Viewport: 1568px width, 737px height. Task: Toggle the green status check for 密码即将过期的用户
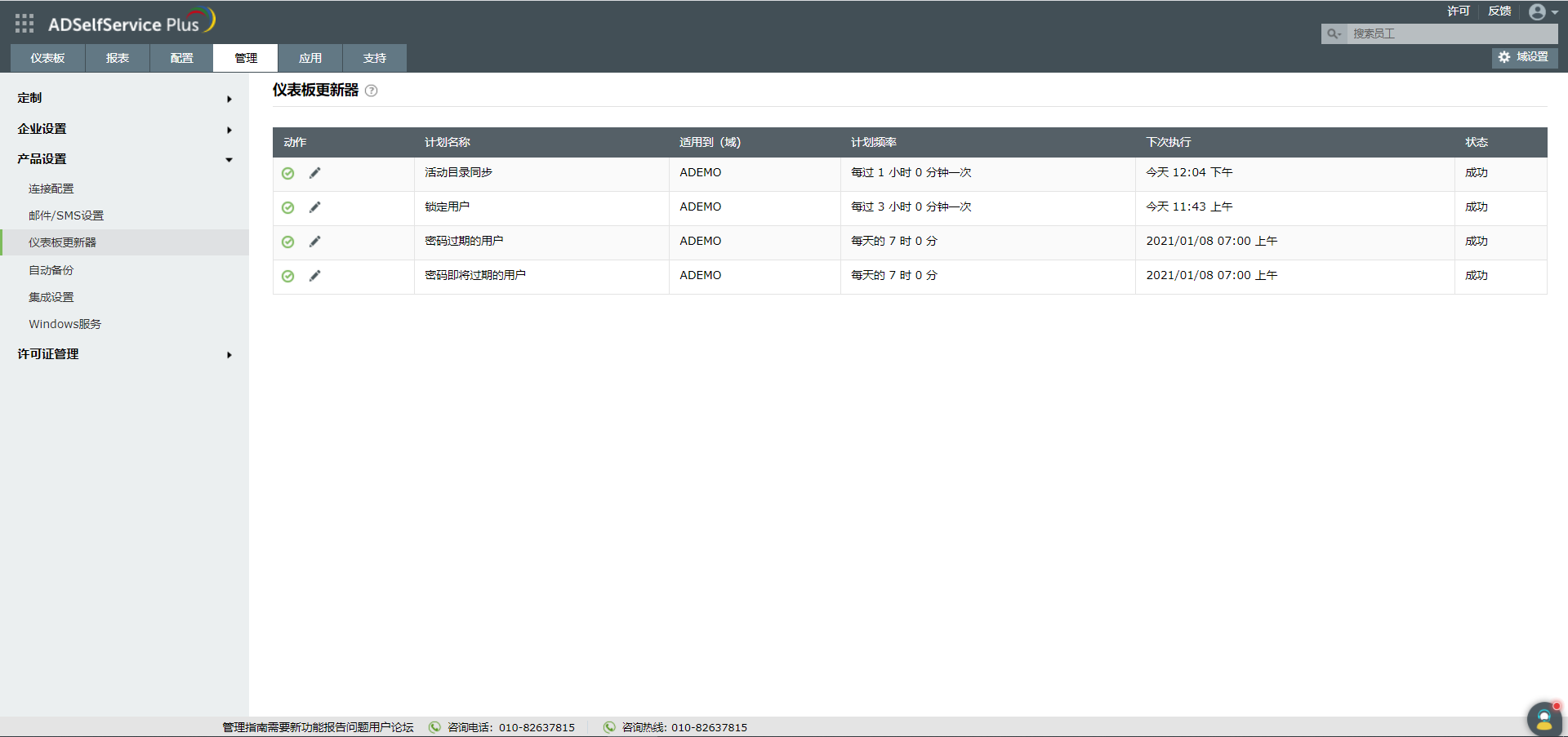(x=287, y=276)
